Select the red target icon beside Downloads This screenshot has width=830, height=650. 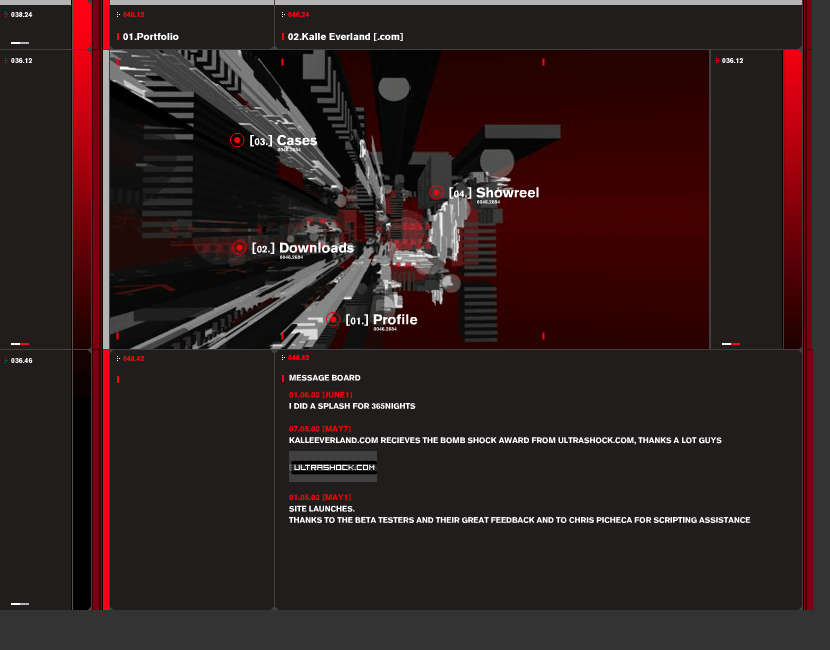(x=239, y=248)
